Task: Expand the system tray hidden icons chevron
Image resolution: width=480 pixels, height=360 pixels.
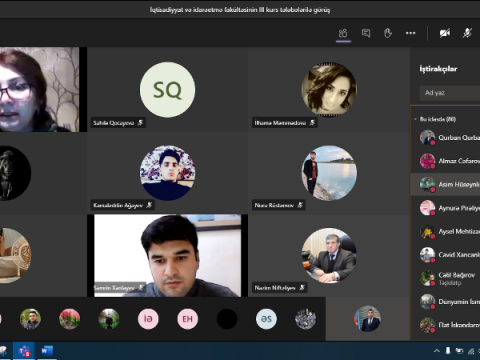Action: [x=437, y=351]
